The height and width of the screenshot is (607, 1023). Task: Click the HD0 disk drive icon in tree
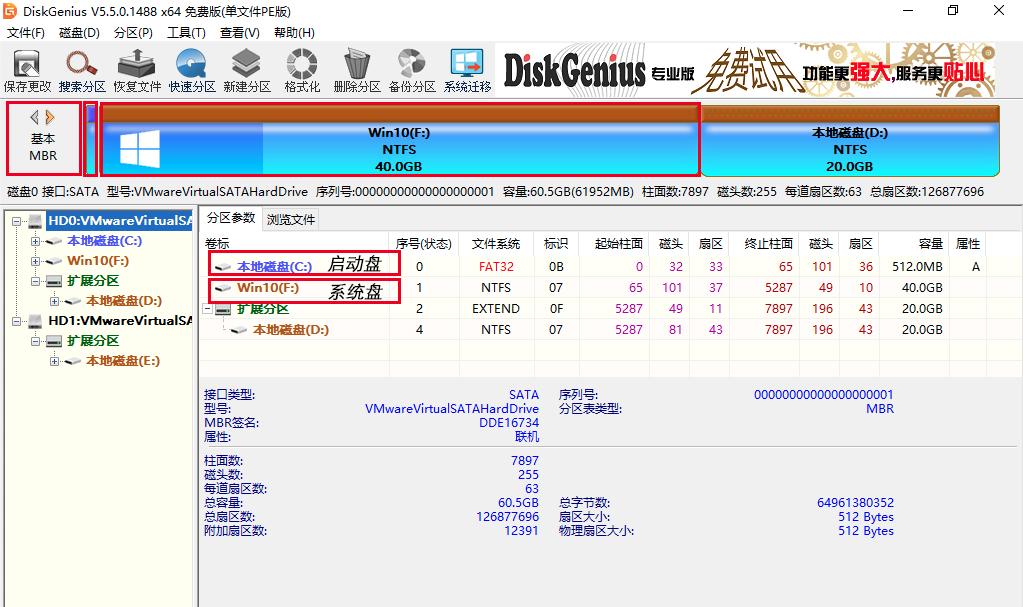(35, 221)
